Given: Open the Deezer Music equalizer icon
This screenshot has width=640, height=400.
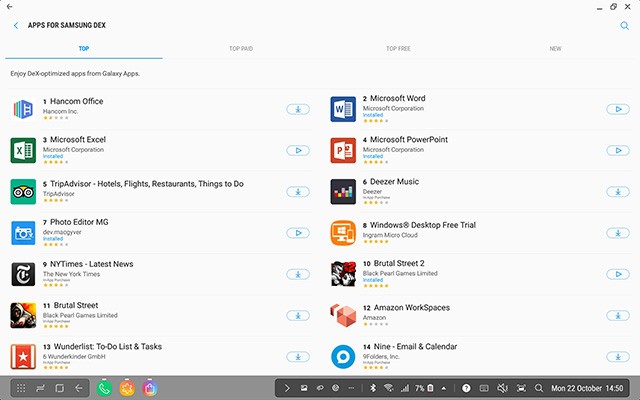Looking at the screenshot, I should (343, 192).
